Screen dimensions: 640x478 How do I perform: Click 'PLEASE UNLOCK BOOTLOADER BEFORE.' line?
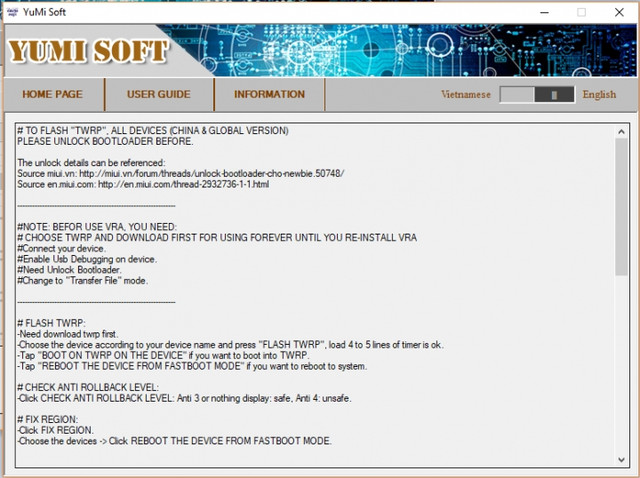pyautogui.click(x=105, y=141)
